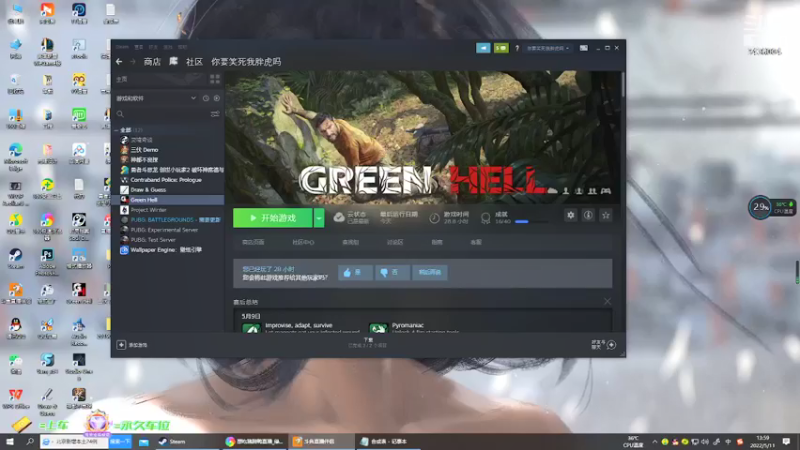Screen dimensions: 800x450
Task: Click the achievements progress bar
Action: pyautogui.click(x=531, y=221)
